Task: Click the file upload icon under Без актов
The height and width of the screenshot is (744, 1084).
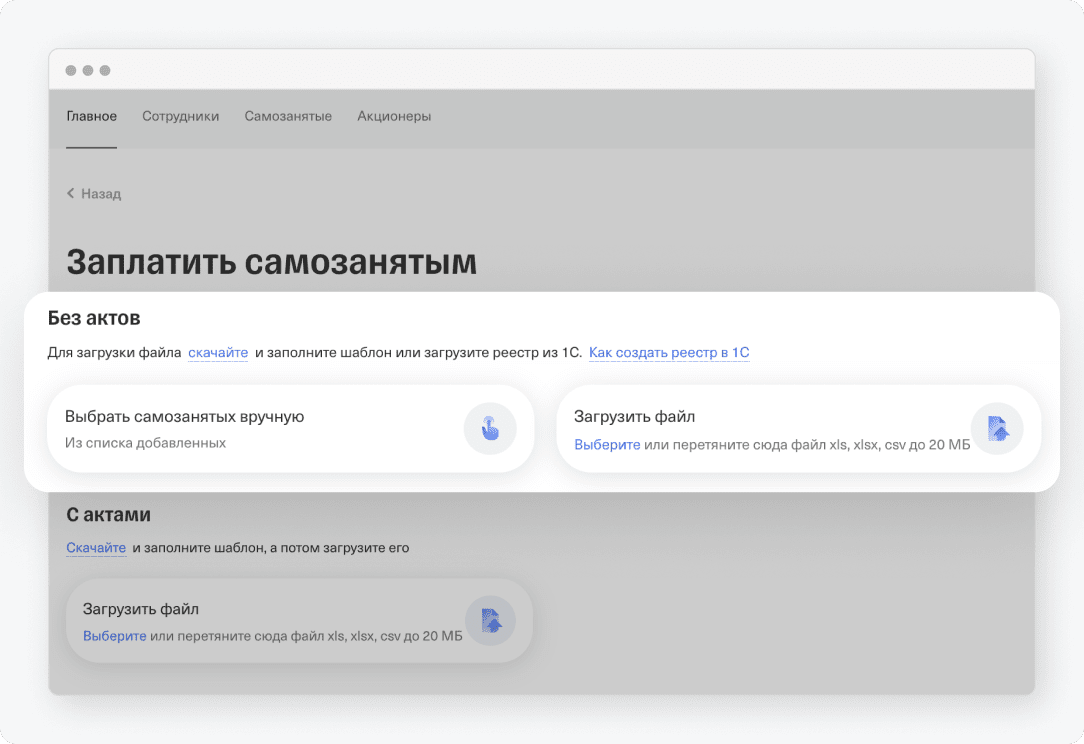Action: (x=997, y=429)
